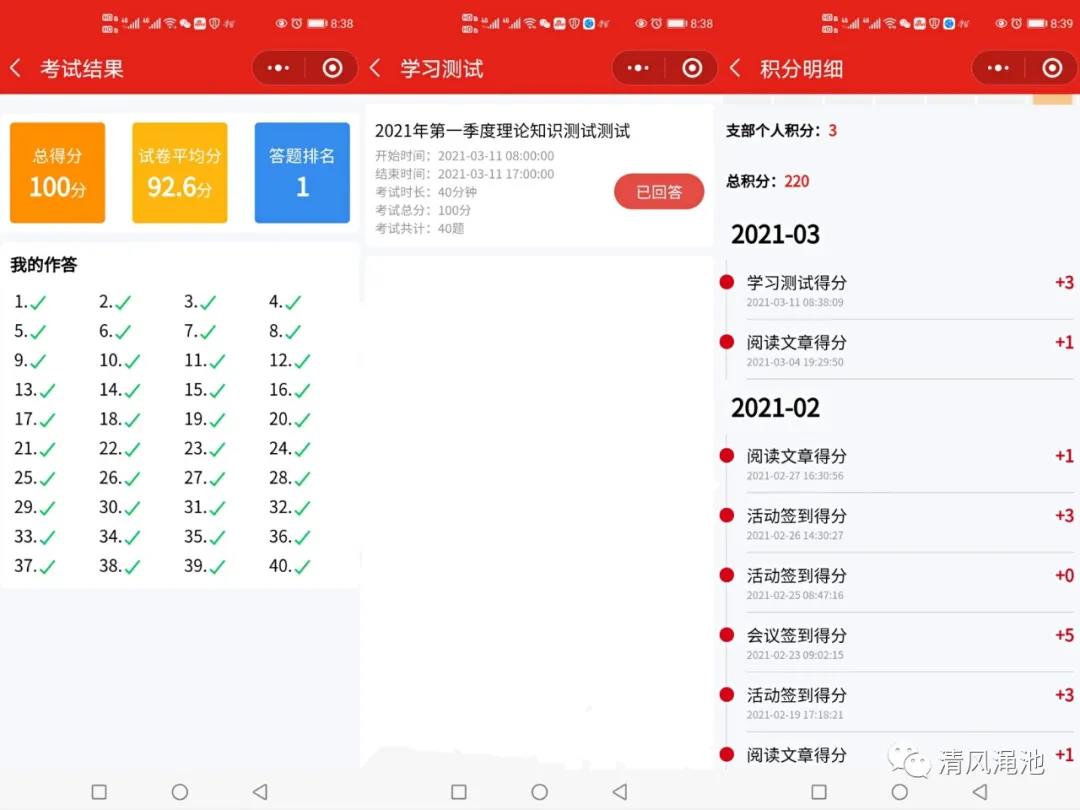Tap recent apps square under 考试结果 screen
This screenshot has height=810, width=1080.
[99, 792]
